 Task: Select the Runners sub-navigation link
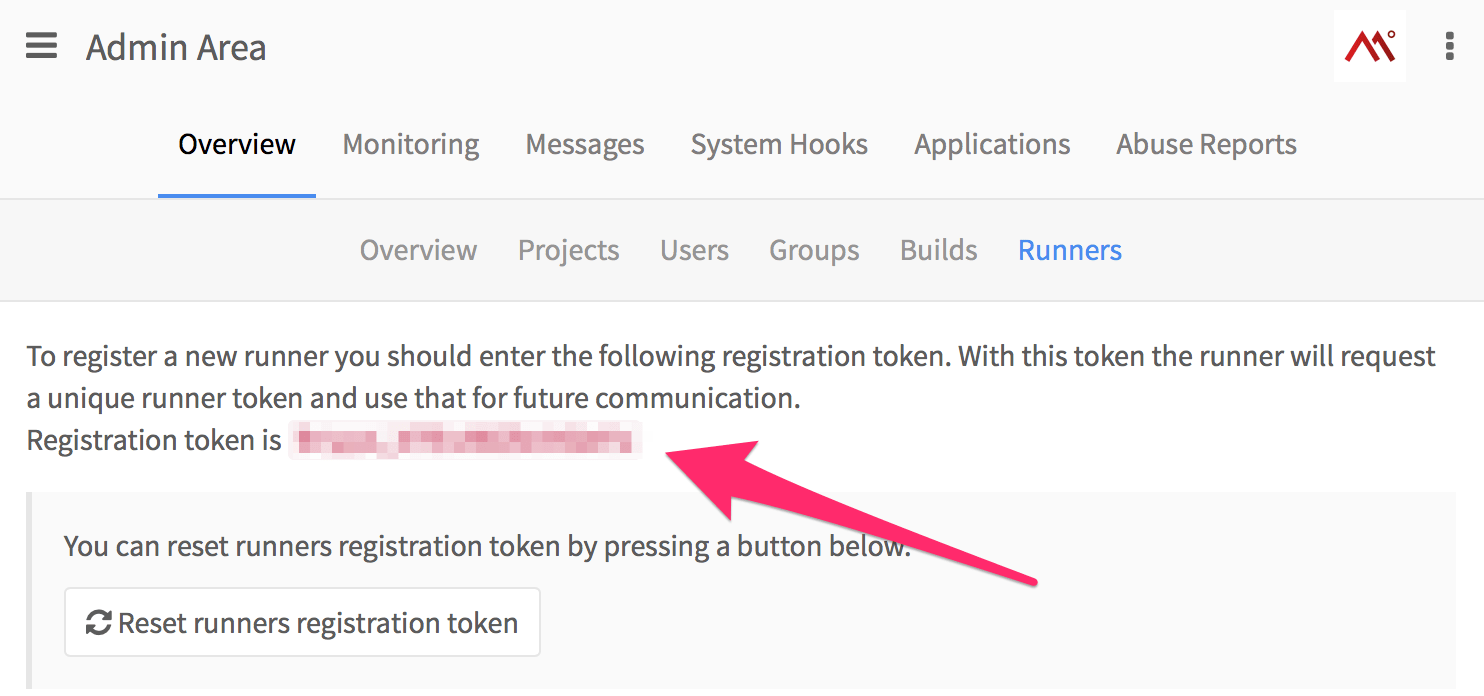click(x=1070, y=250)
